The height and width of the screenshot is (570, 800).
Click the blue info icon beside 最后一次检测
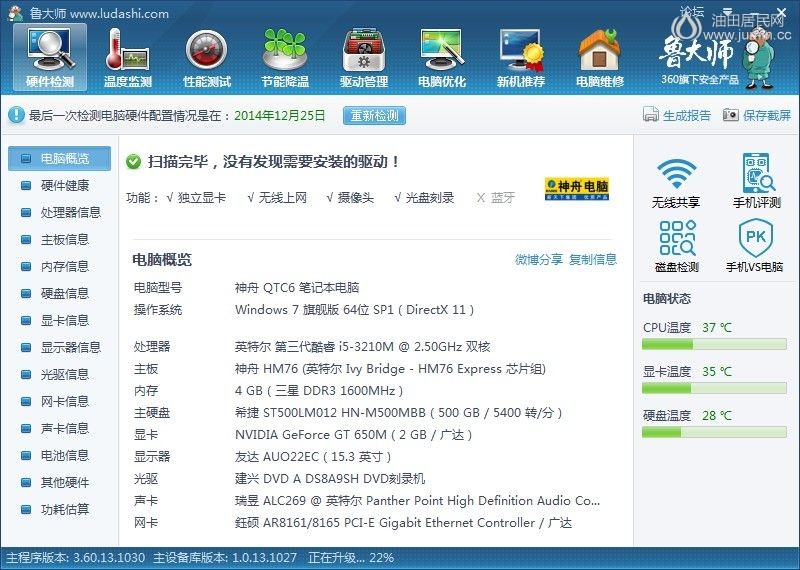(x=16, y=115)
